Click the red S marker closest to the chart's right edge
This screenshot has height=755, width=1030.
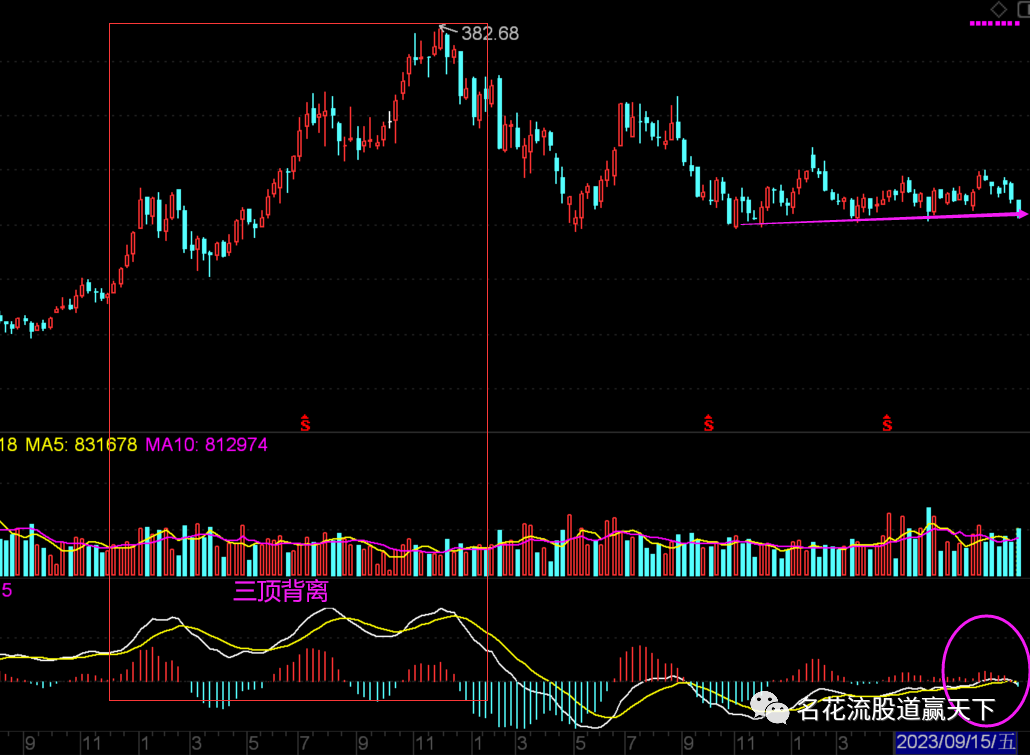[887, 424]
